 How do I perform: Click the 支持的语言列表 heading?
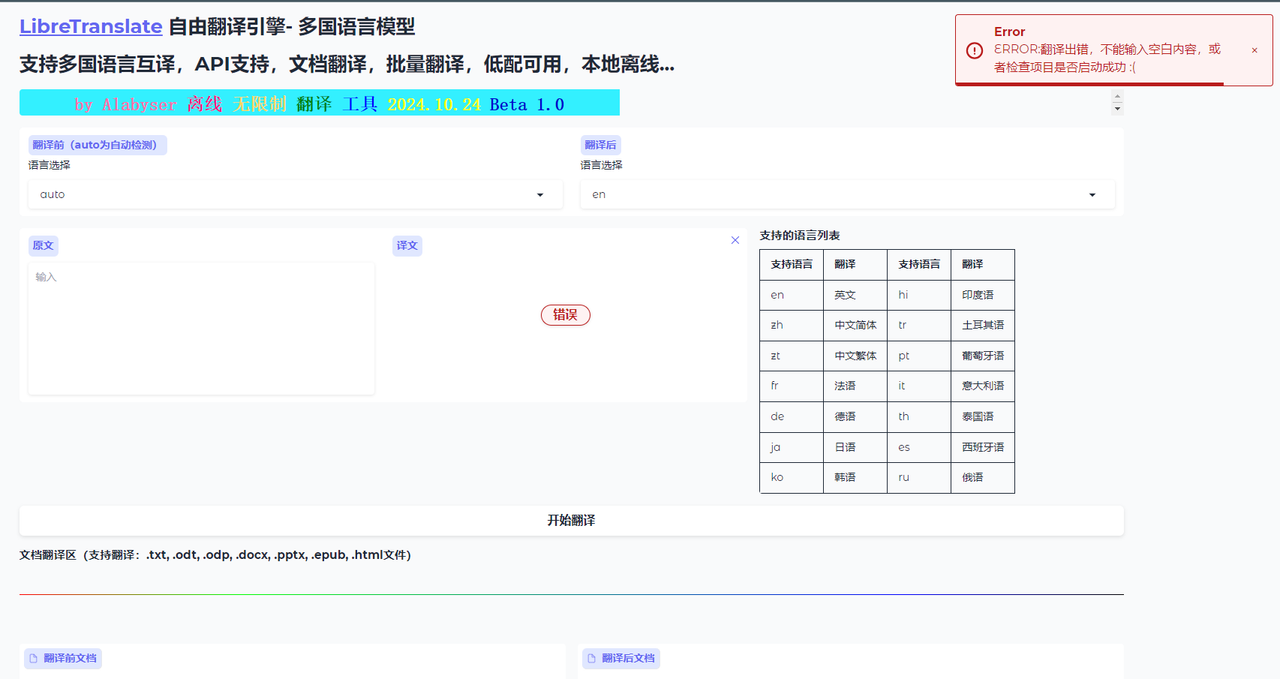(x=800, y=236)
